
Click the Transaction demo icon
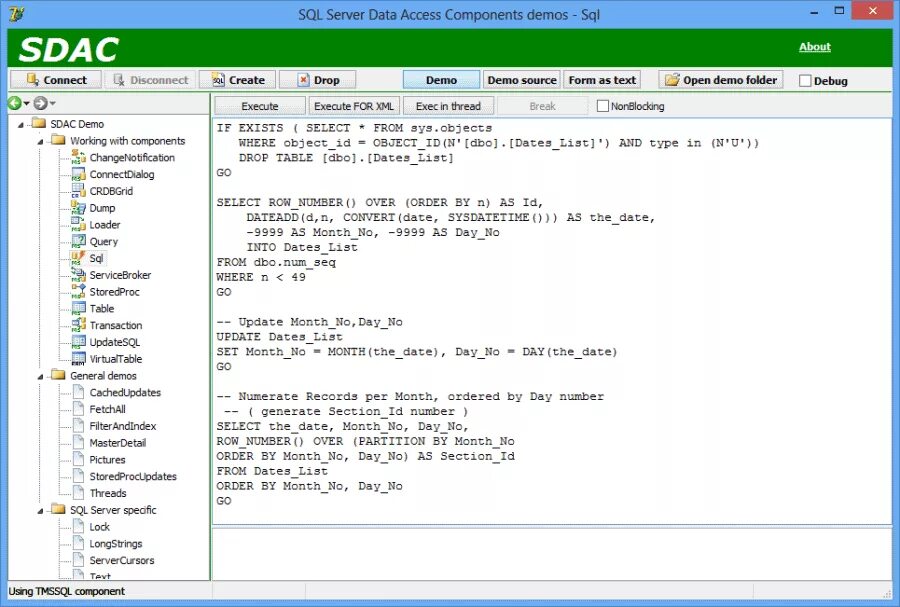[x=79, y=325]
